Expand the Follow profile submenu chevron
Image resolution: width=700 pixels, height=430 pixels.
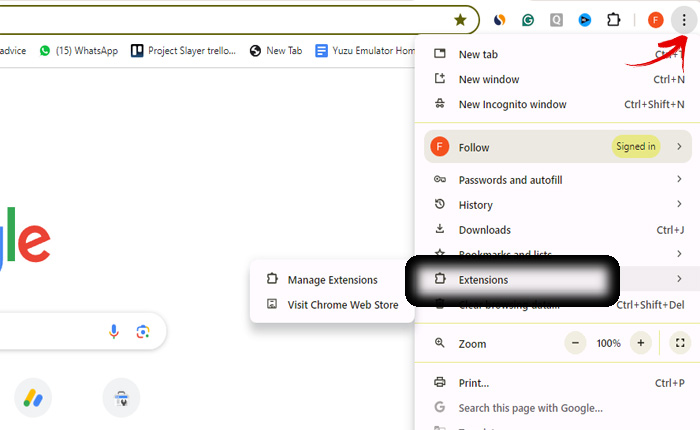[x=679, y=146]
